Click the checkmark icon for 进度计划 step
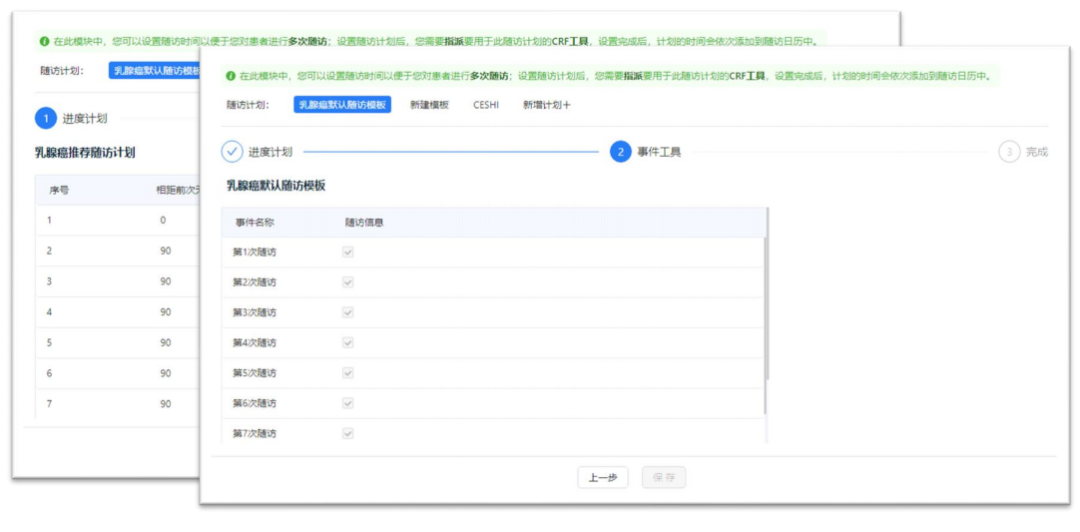The image size is (1080, 532). pyautogui.click(x=232, y=152)
